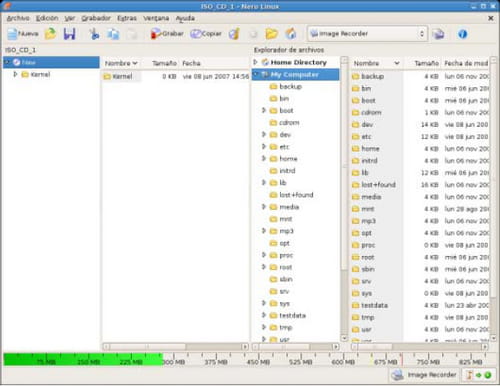Select My Computer in the explorer tree
Image resolution: width=500 pixels, height=386 pixels.
point(295,74)
